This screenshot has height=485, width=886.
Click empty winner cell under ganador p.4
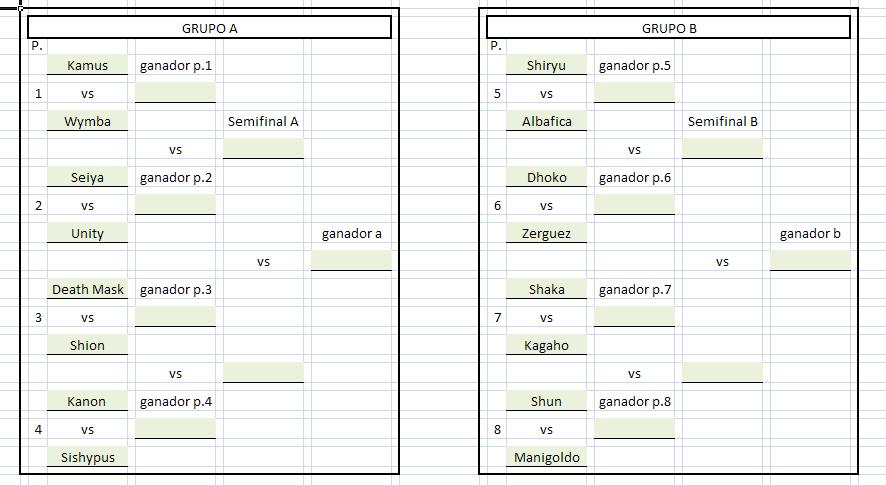(x=175, y=428)
